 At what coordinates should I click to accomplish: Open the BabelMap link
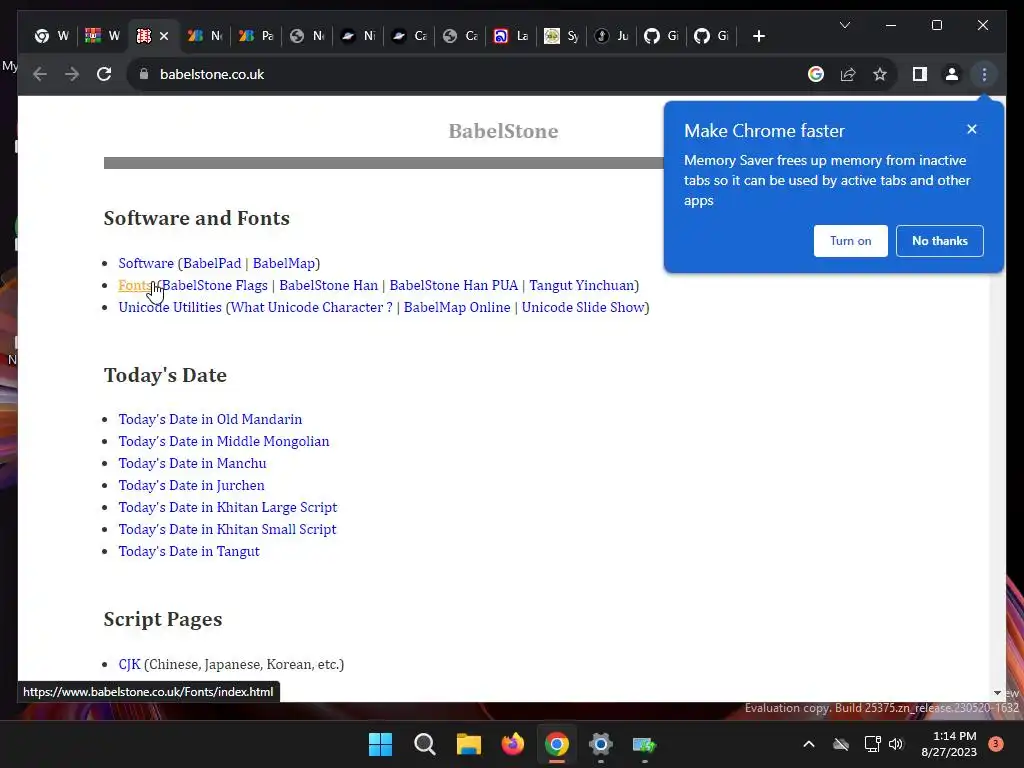click(283, 263)
